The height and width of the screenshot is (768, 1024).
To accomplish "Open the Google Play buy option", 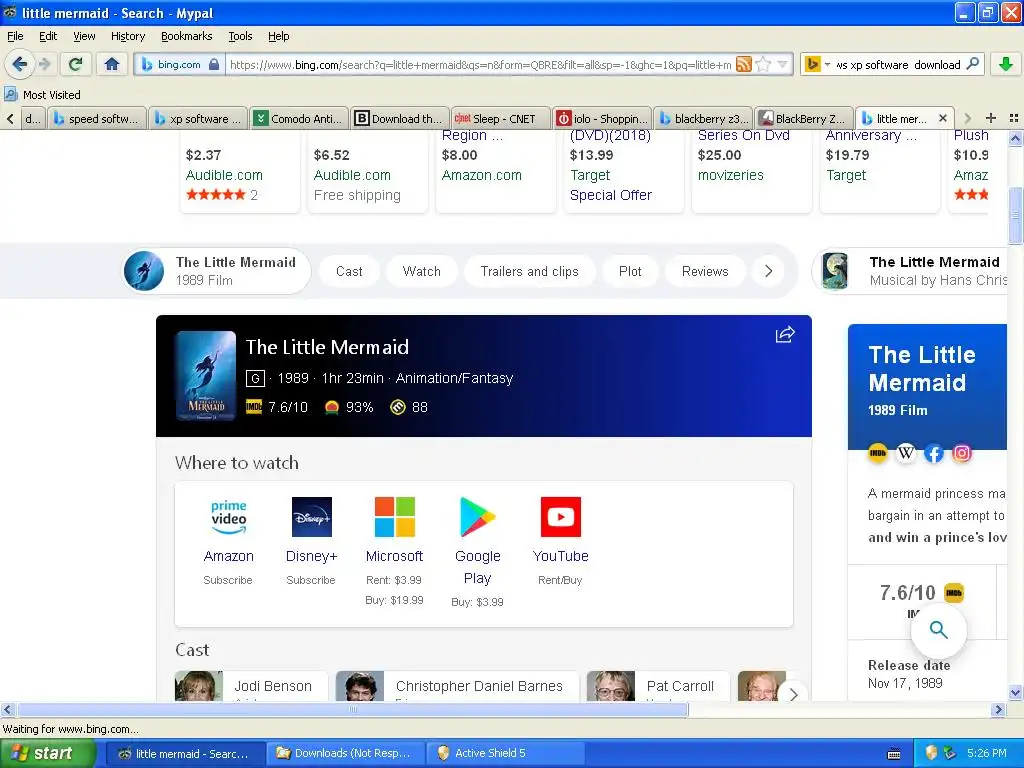I will pyautogui.click(x=477, y=552).
